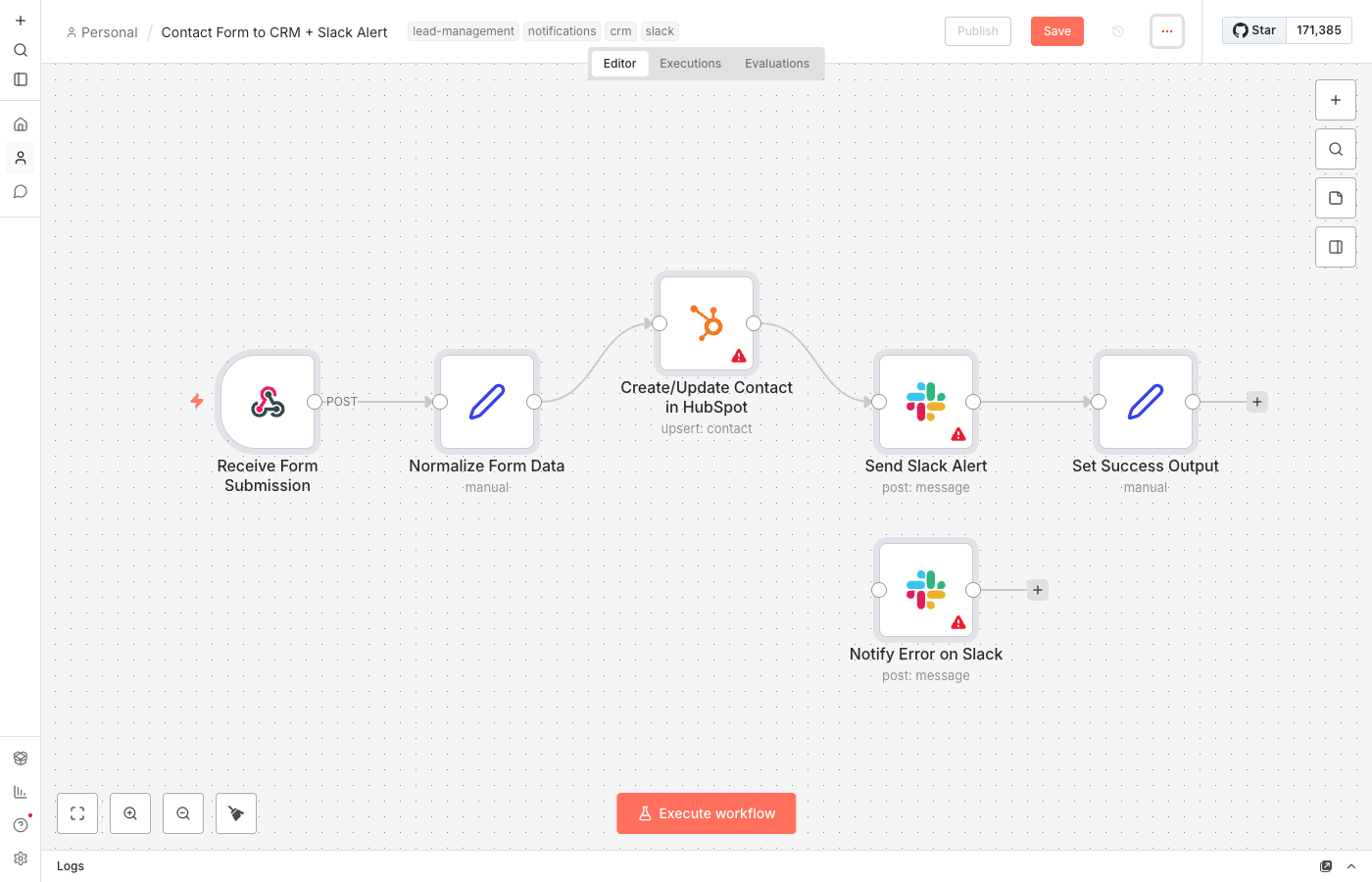Screen dimensions: 1372x882
Task: Open the add node panel
Action: [x=1335, y=99]
